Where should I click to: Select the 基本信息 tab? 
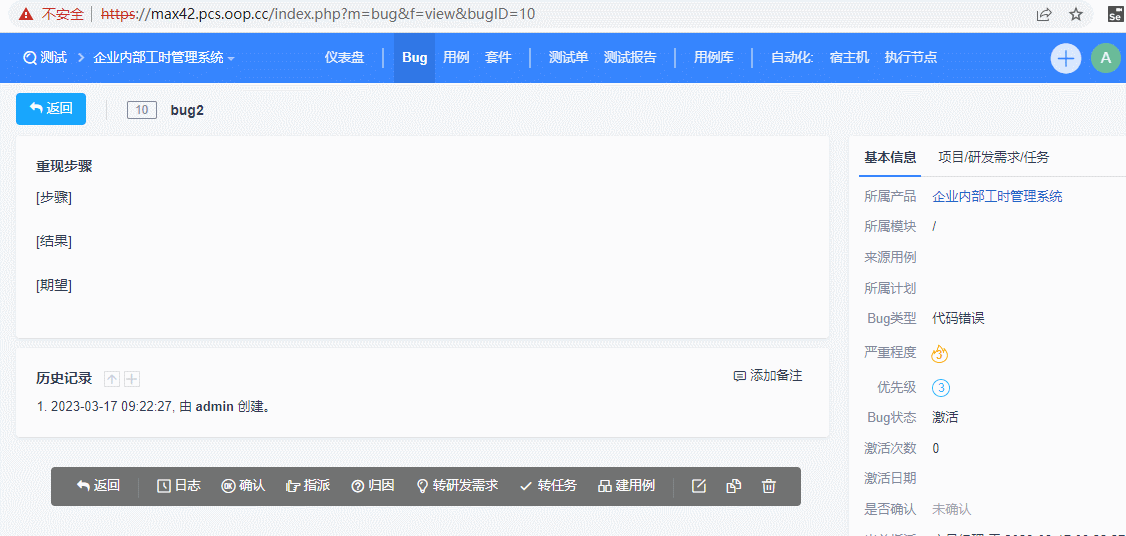point(890,157)
